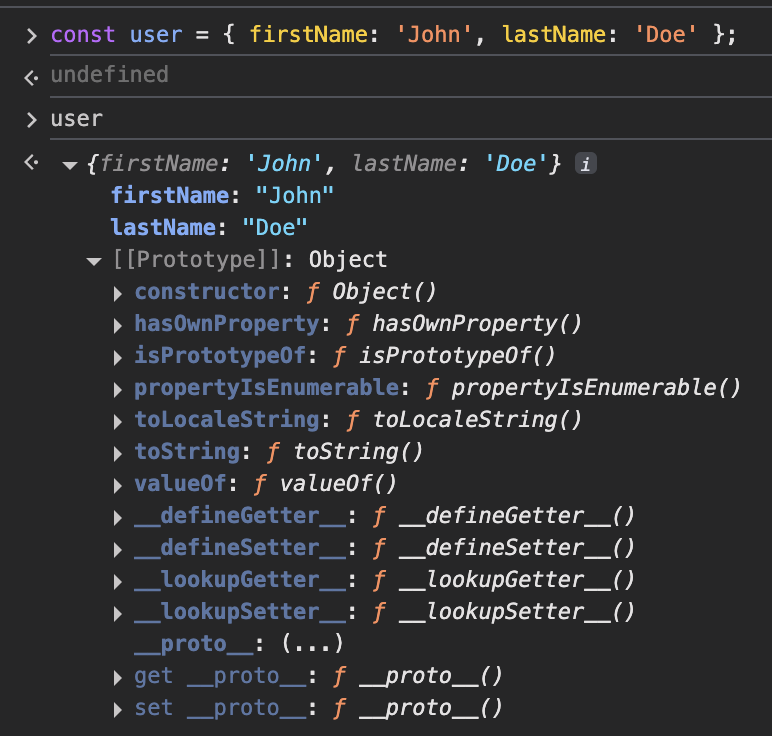Expand the constructor property
Viewport: 772px width, 736px height.
tap(117, 293)
